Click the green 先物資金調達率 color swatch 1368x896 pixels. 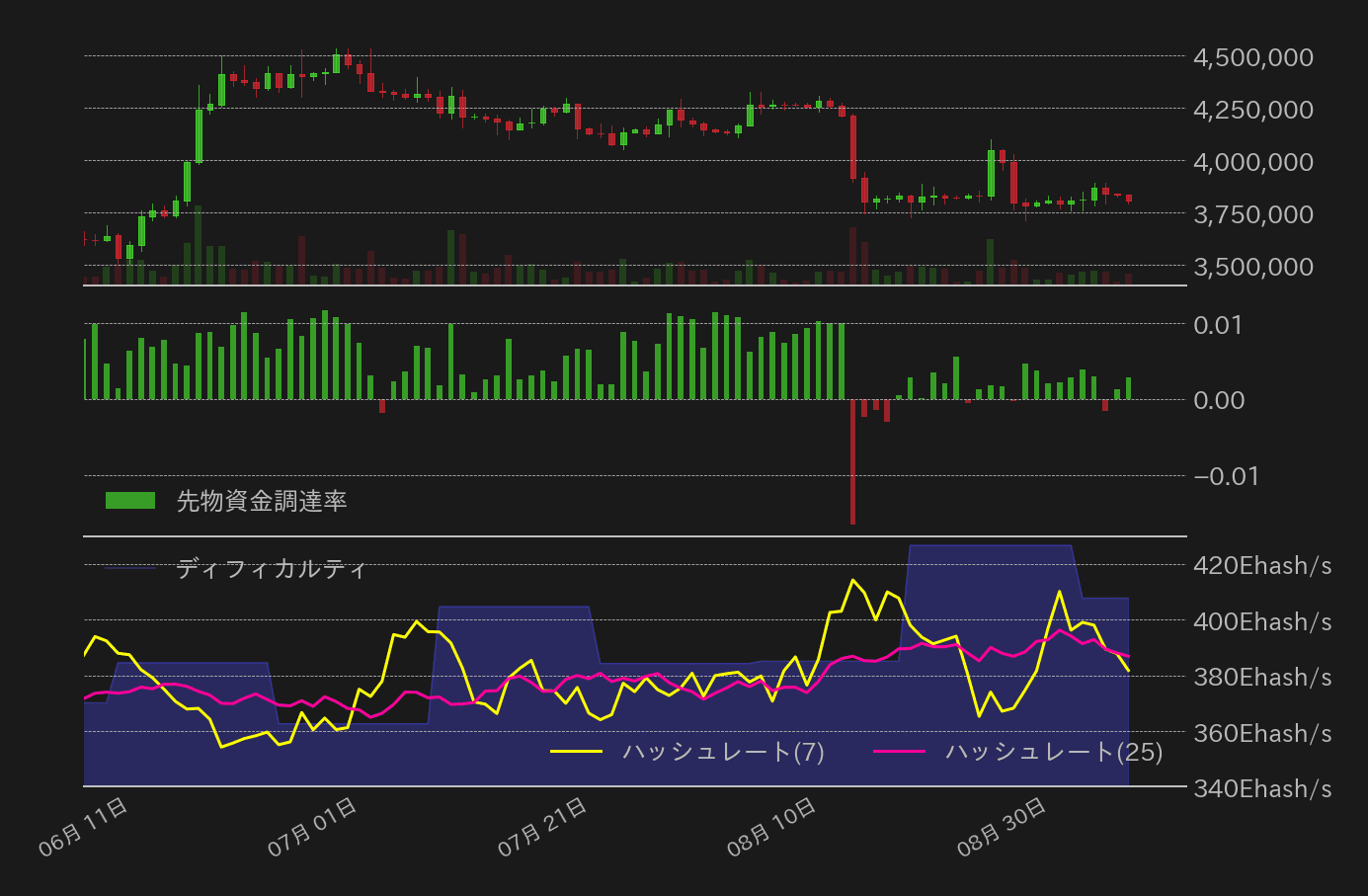pos(128,499)
